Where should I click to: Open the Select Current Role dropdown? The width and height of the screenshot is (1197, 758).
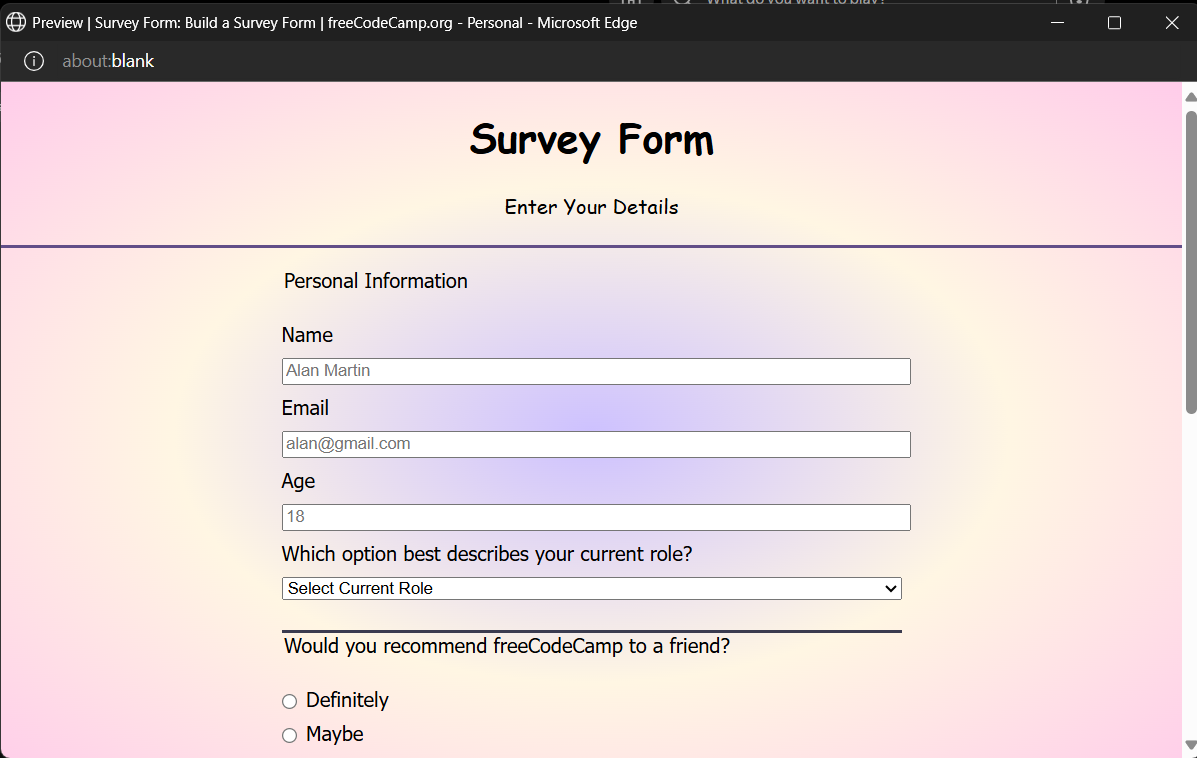591,589
